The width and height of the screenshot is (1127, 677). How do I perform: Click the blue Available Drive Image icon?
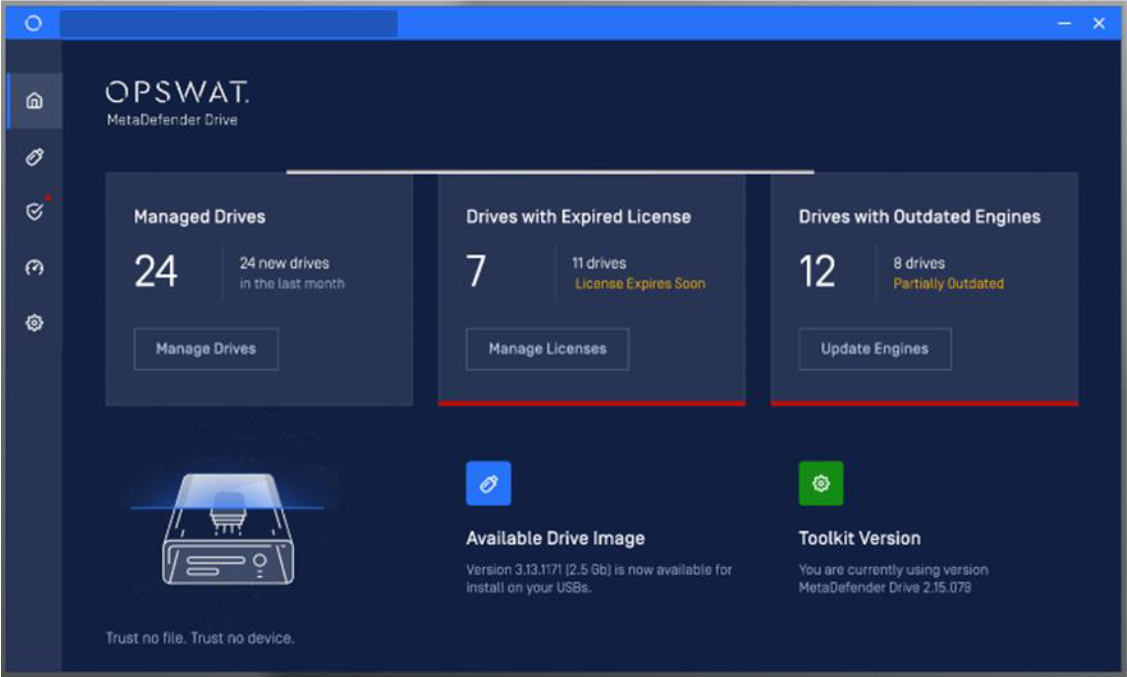tap(488, 483)
